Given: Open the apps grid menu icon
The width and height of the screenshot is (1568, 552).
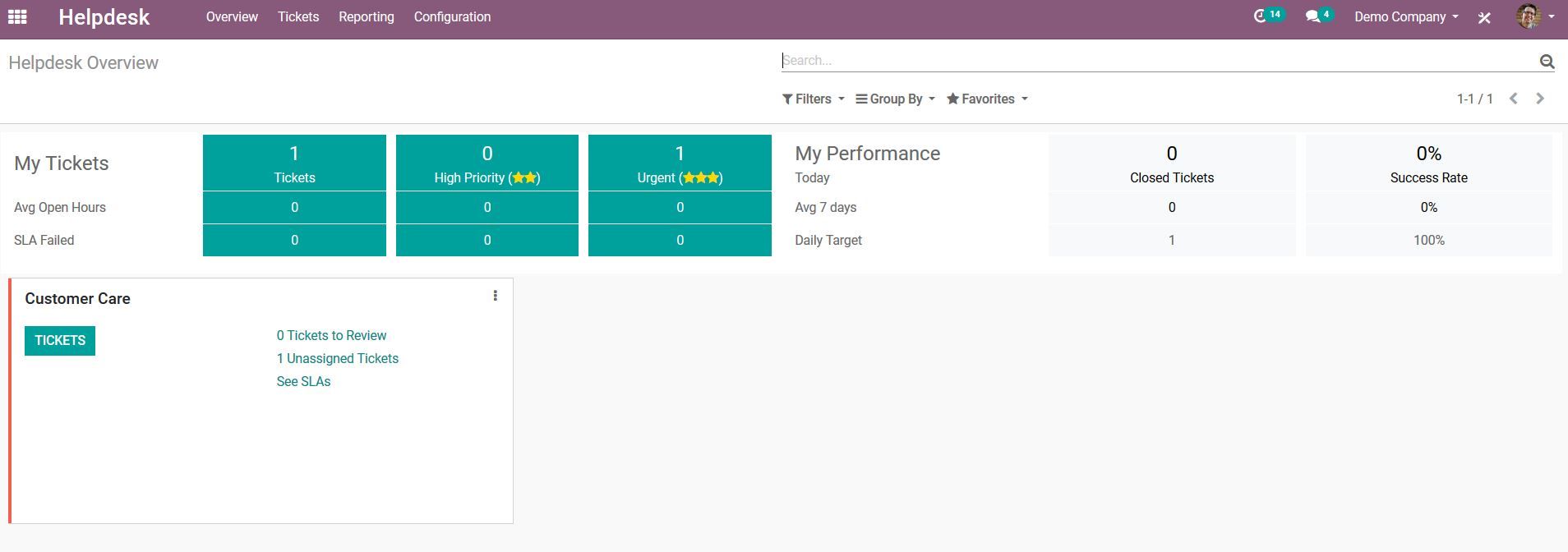Looking at the screenshot, I should coord(17,16).
